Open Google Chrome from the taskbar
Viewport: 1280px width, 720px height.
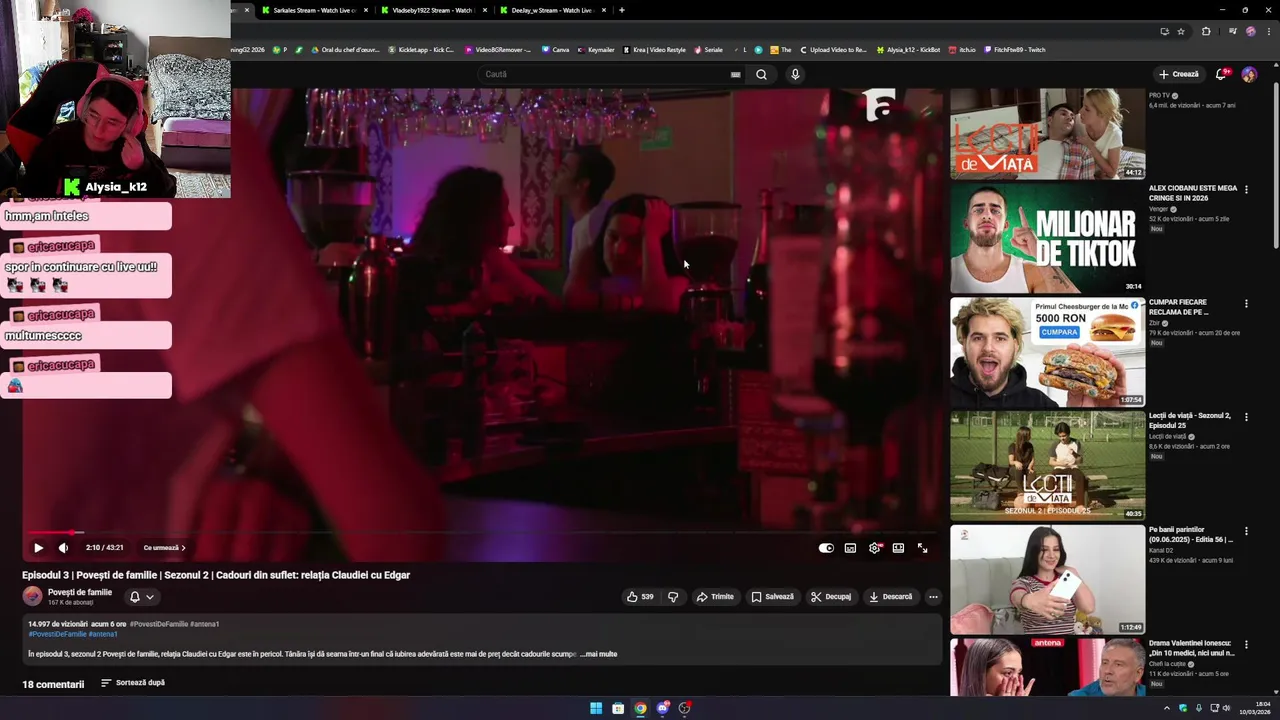click(640, 708)
